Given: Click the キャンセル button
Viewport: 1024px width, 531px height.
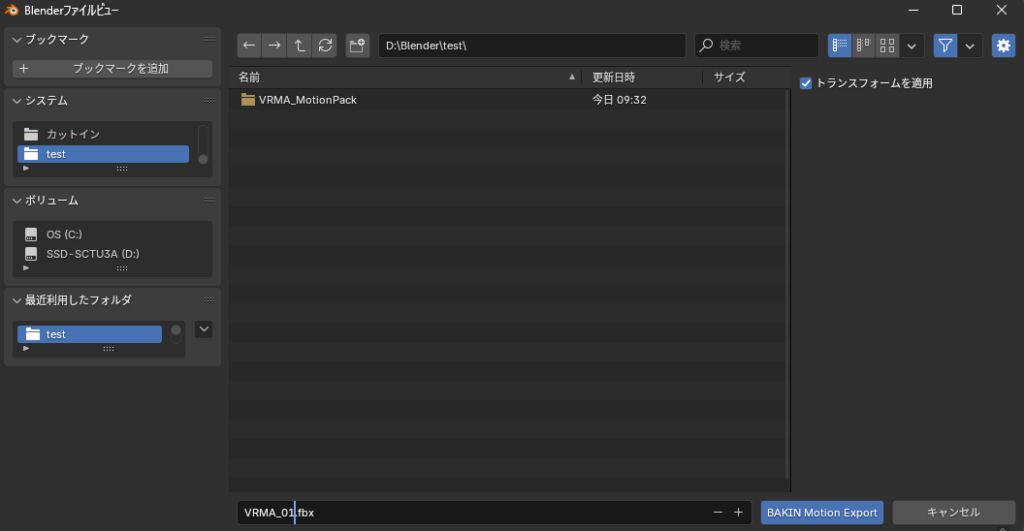Looking at the screenshot, I should click(953, 512).
